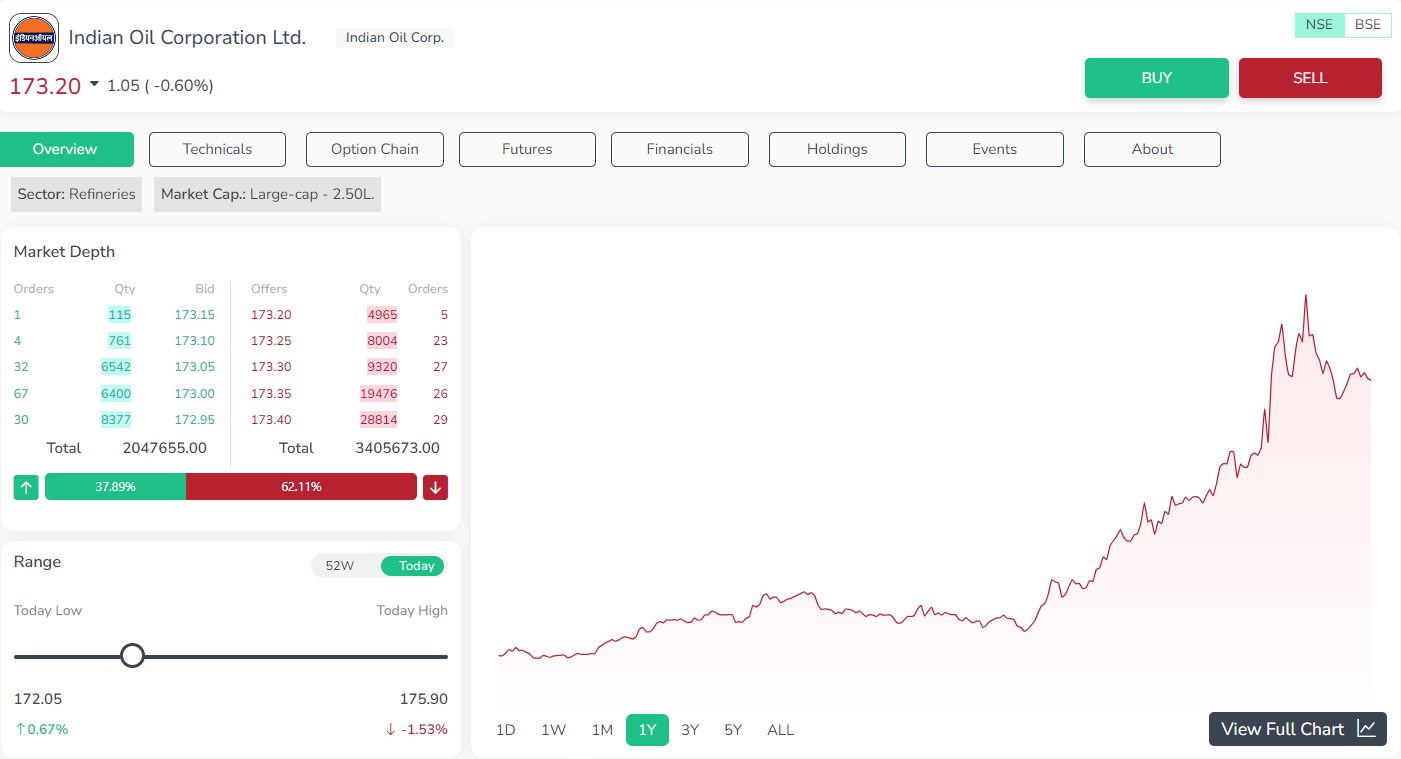Click offer price 173.30

271,367
